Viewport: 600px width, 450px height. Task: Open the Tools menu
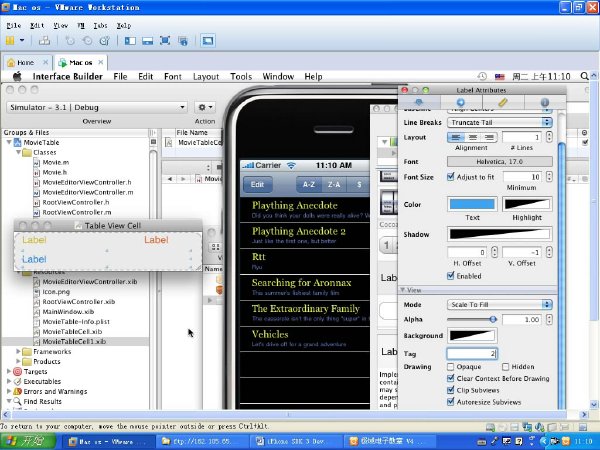(241, 77)
